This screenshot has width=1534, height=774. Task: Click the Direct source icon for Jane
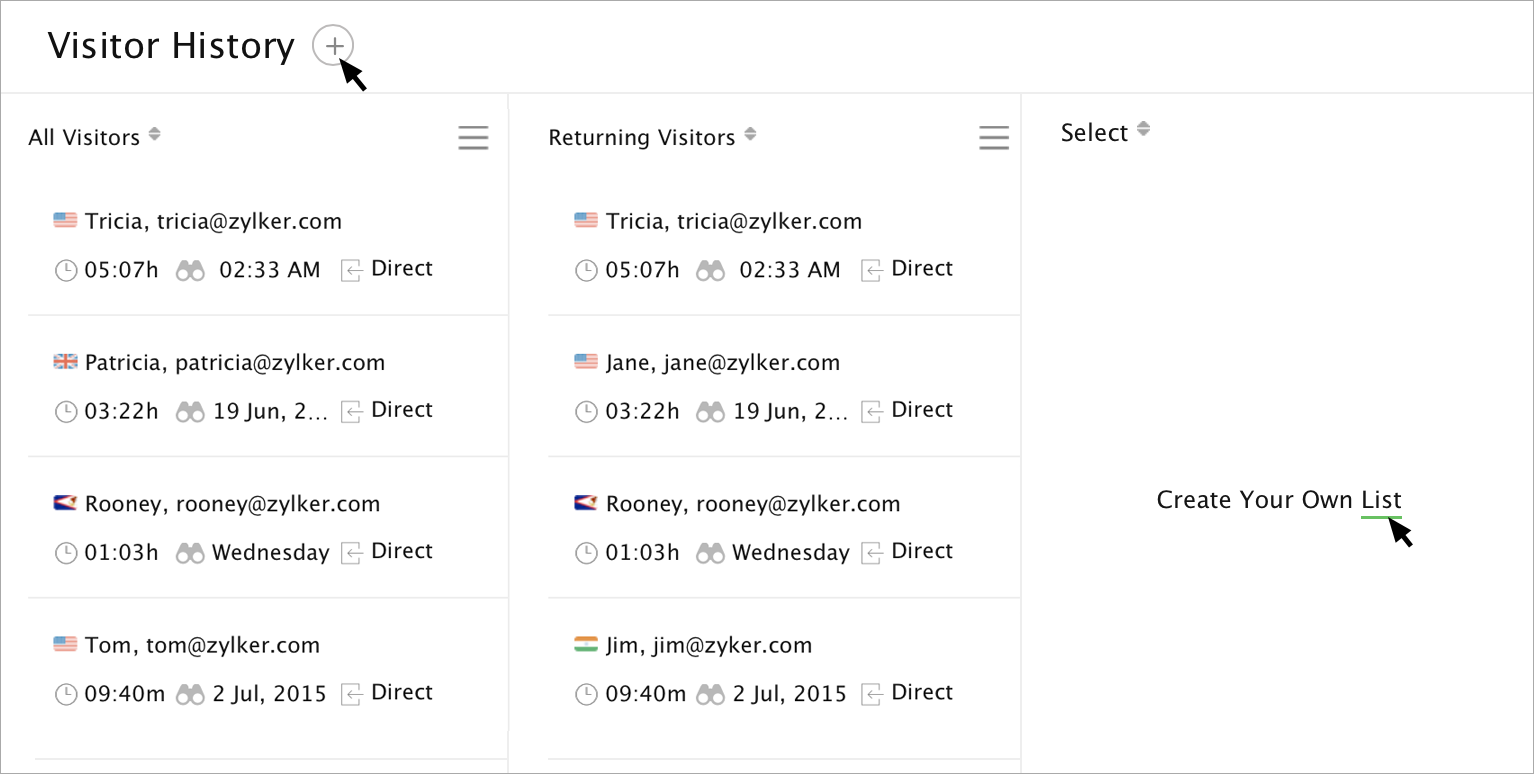(x=872, y=411)
